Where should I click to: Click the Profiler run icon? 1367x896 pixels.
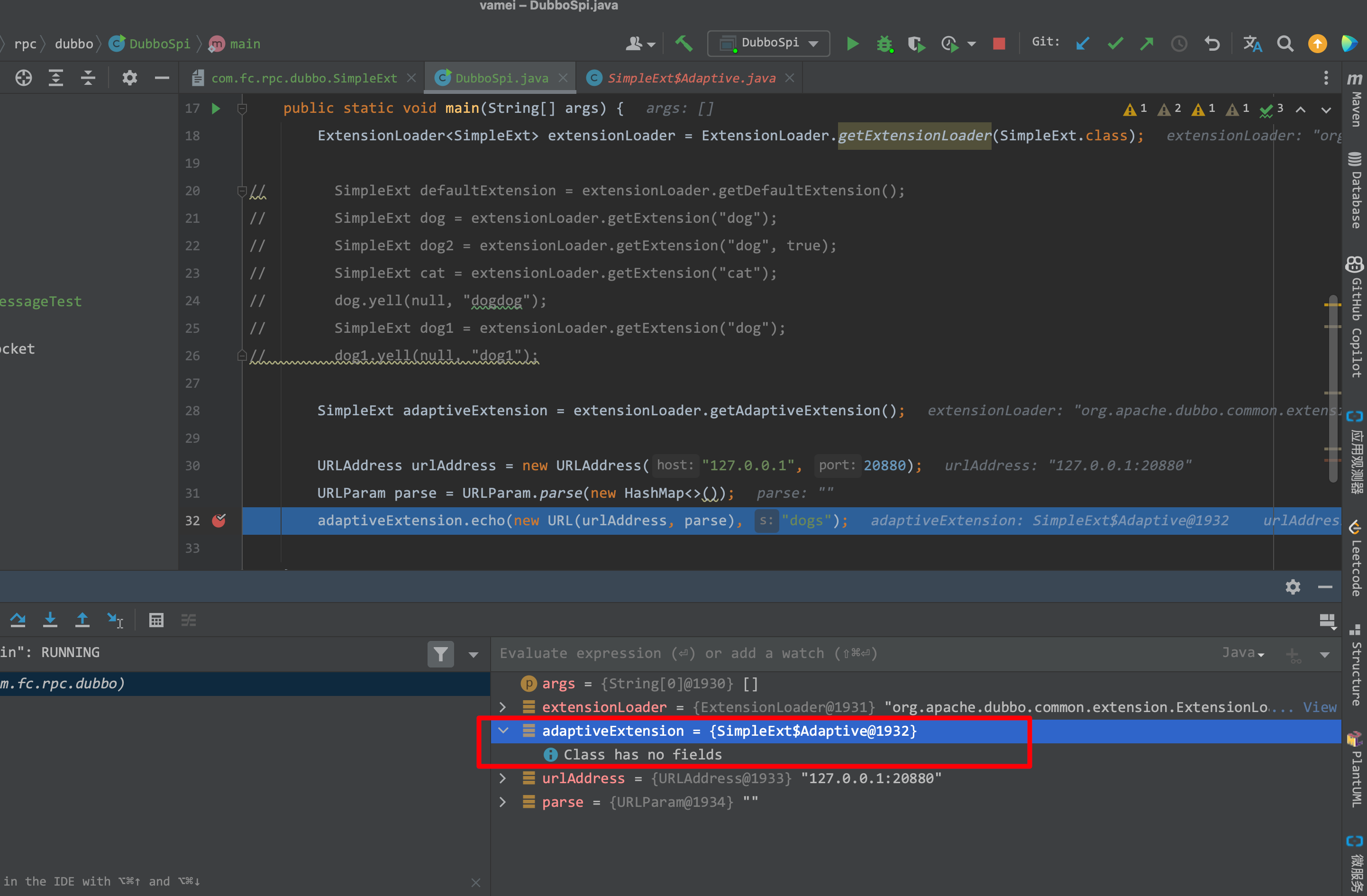(x=949, y=44)
